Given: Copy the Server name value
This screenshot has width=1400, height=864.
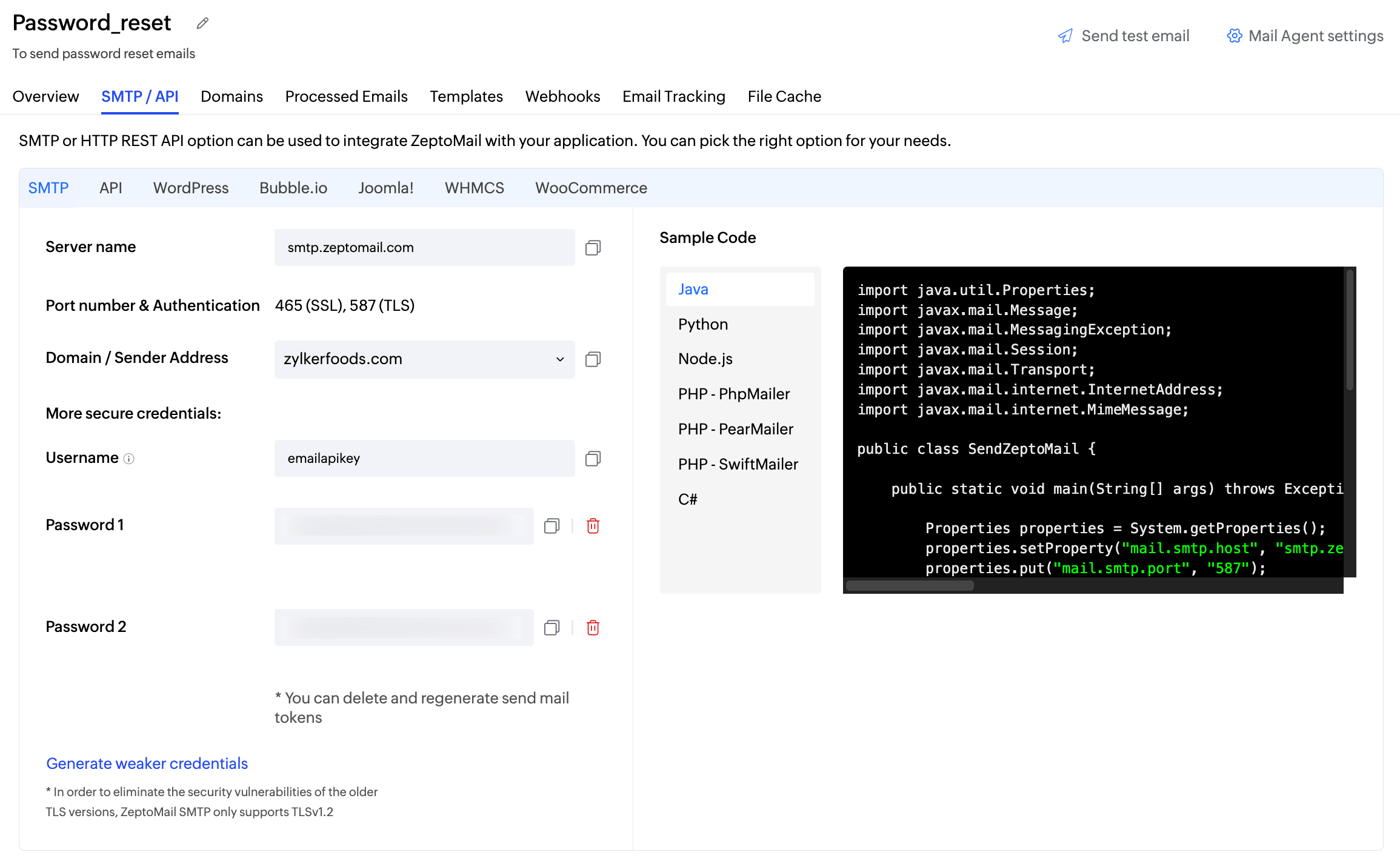Looking at the screenshot, I should click(593, 248).
